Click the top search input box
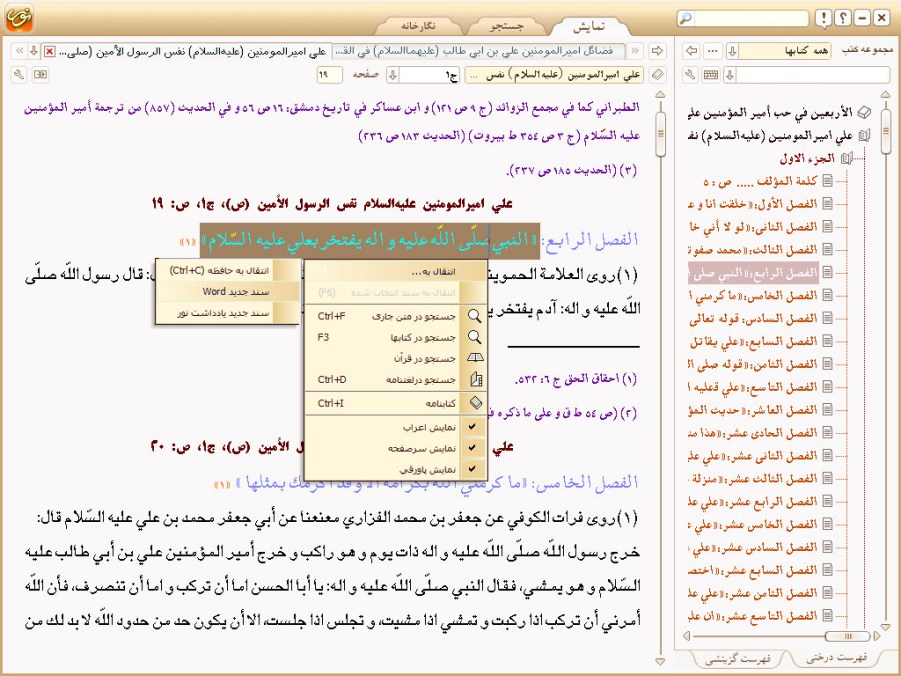The width and height of the screenshot is (901, 676). pyautogui.click(x=751, y=18)
